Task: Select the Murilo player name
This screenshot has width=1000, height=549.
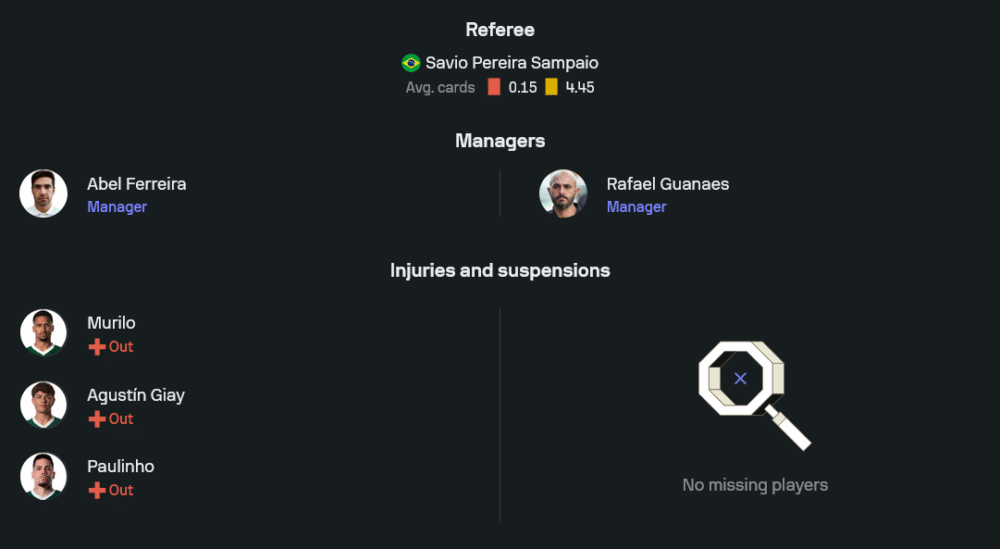Action: [x=111, y=323]
